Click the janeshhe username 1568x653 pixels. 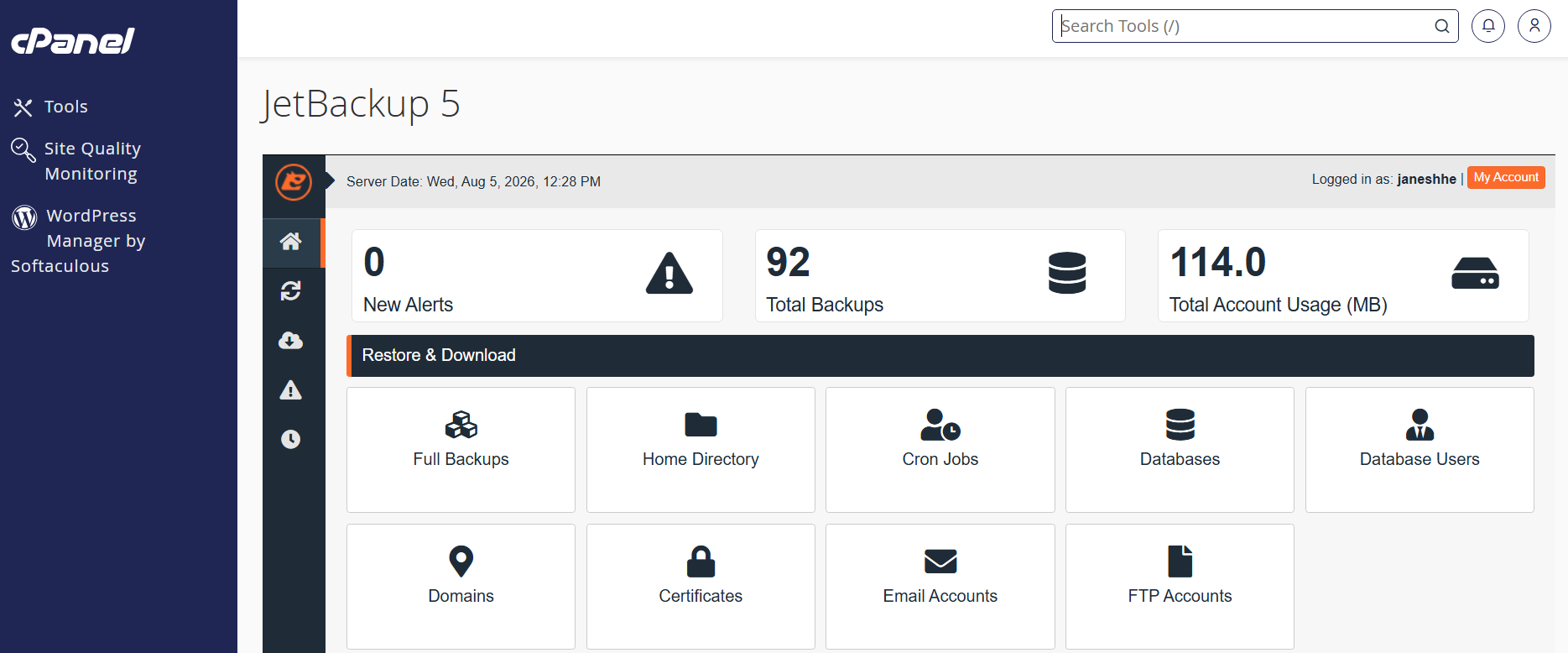(x=1426, y=179)
